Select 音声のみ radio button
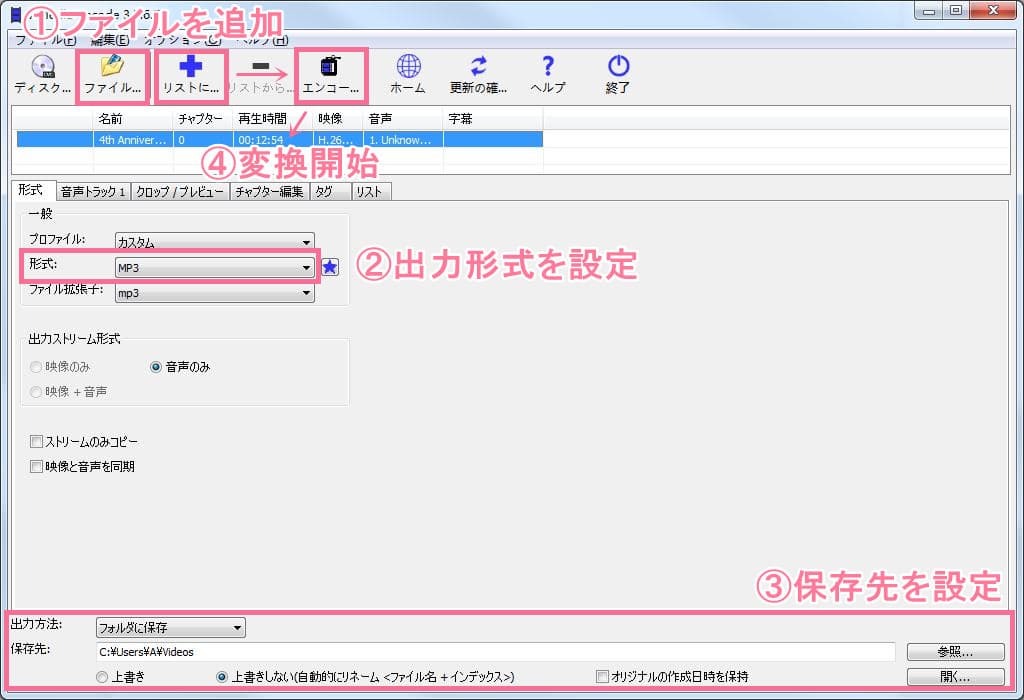Viewport: 1024px width, 700px height. [156, 367]
